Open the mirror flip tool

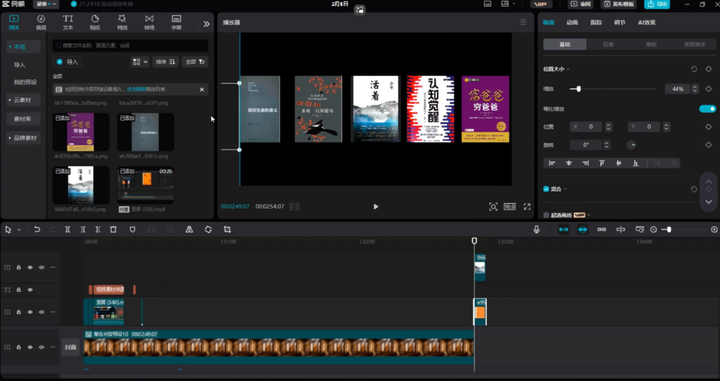[x=189, y=230]
